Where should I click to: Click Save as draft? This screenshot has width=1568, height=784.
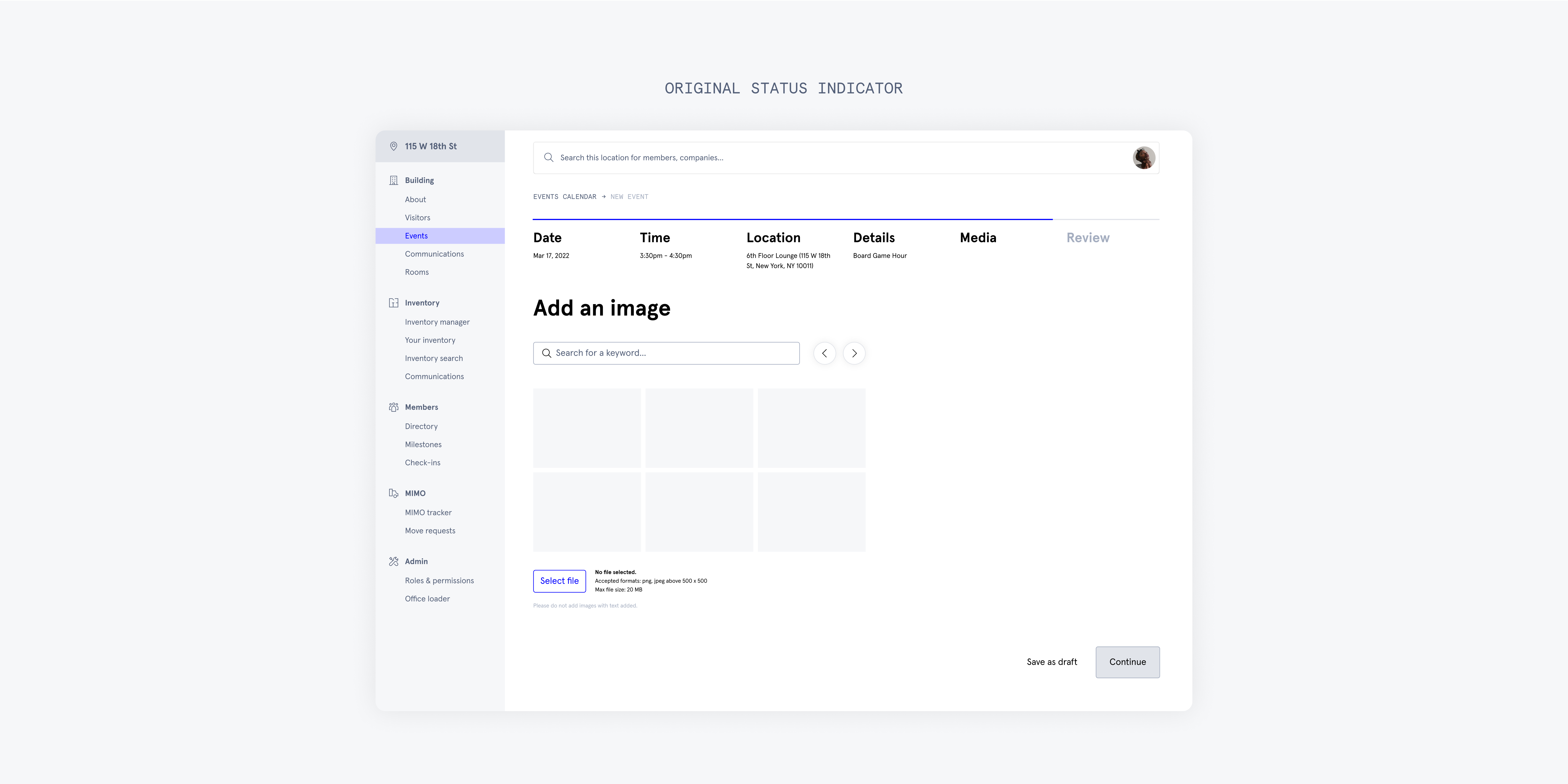pyautogui.click(x=1052, y=662)
